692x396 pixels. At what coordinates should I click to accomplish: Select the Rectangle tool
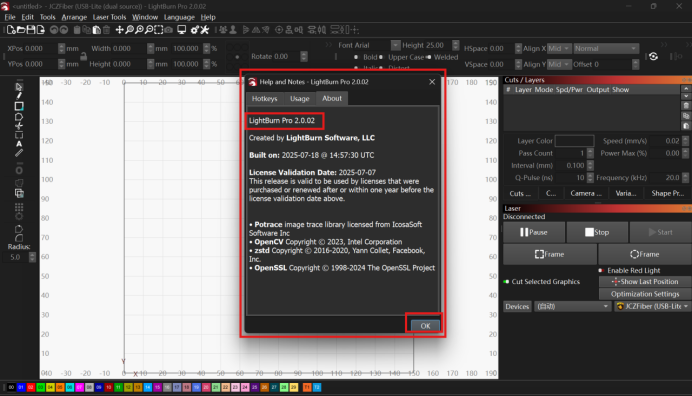pos(19,106)
